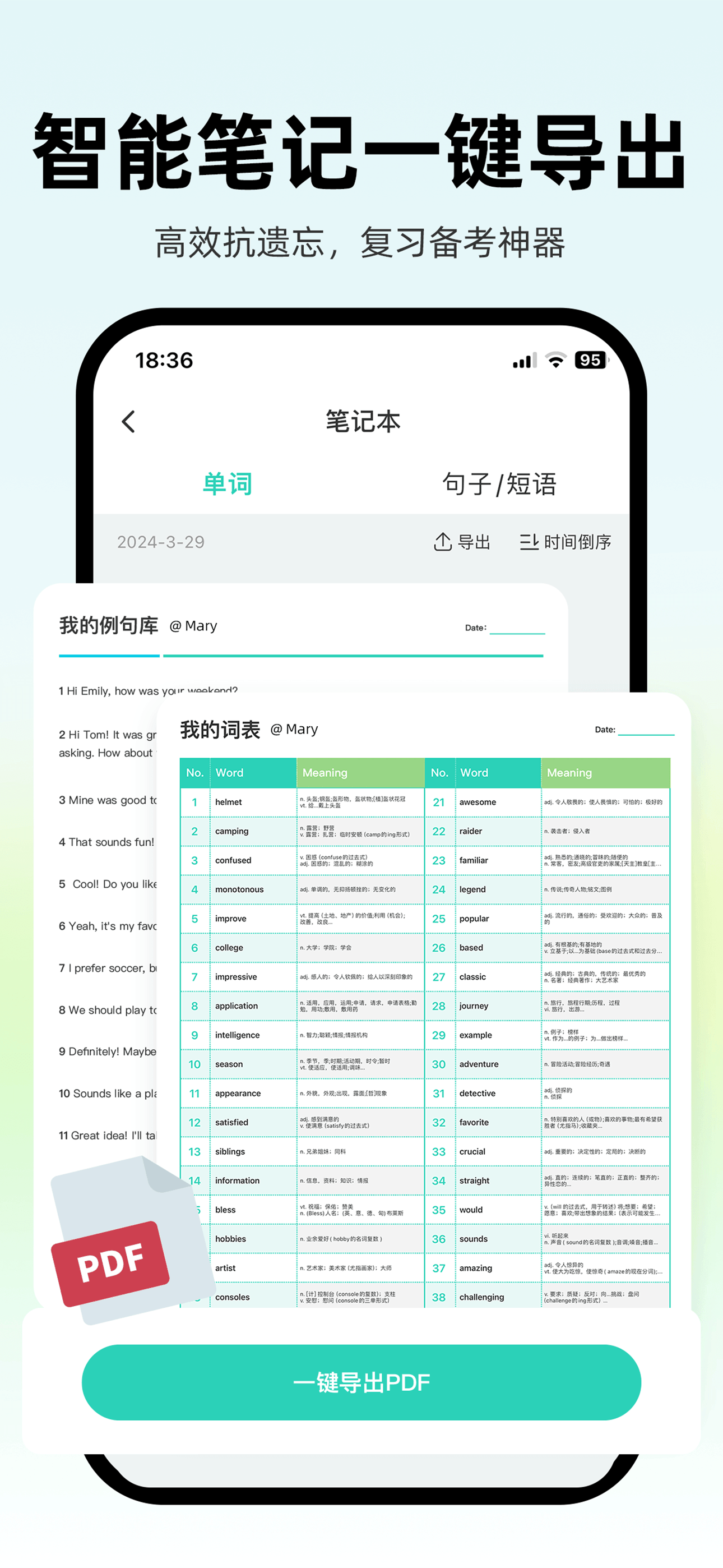Select the word 'based' in row 26
Viewport: 723px width, 1568px height.
pos(471,948)
